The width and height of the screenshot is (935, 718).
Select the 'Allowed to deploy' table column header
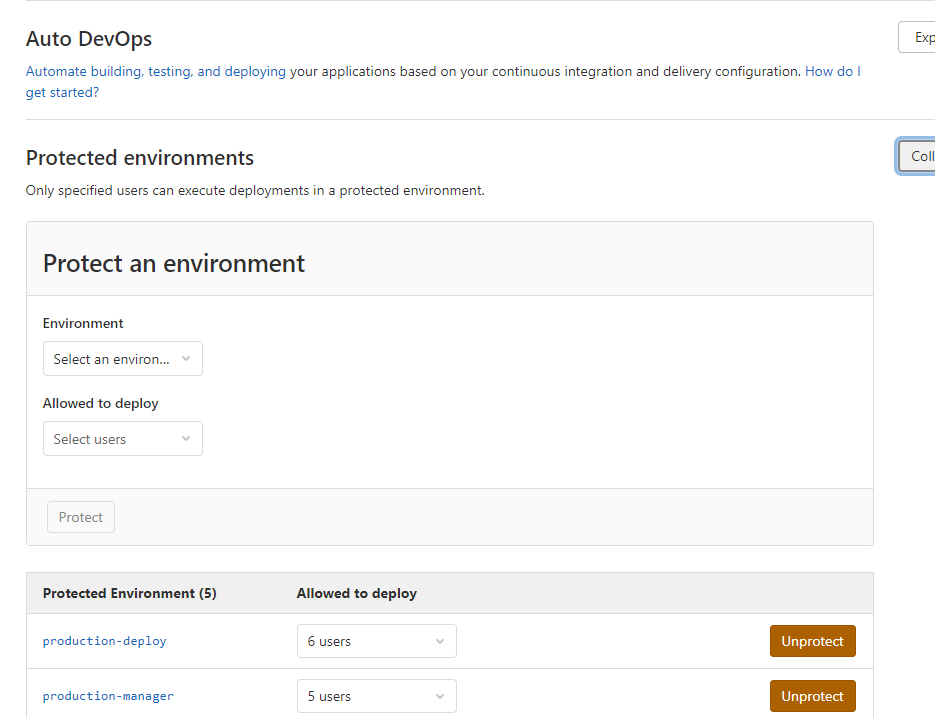(x=357, y=593)
